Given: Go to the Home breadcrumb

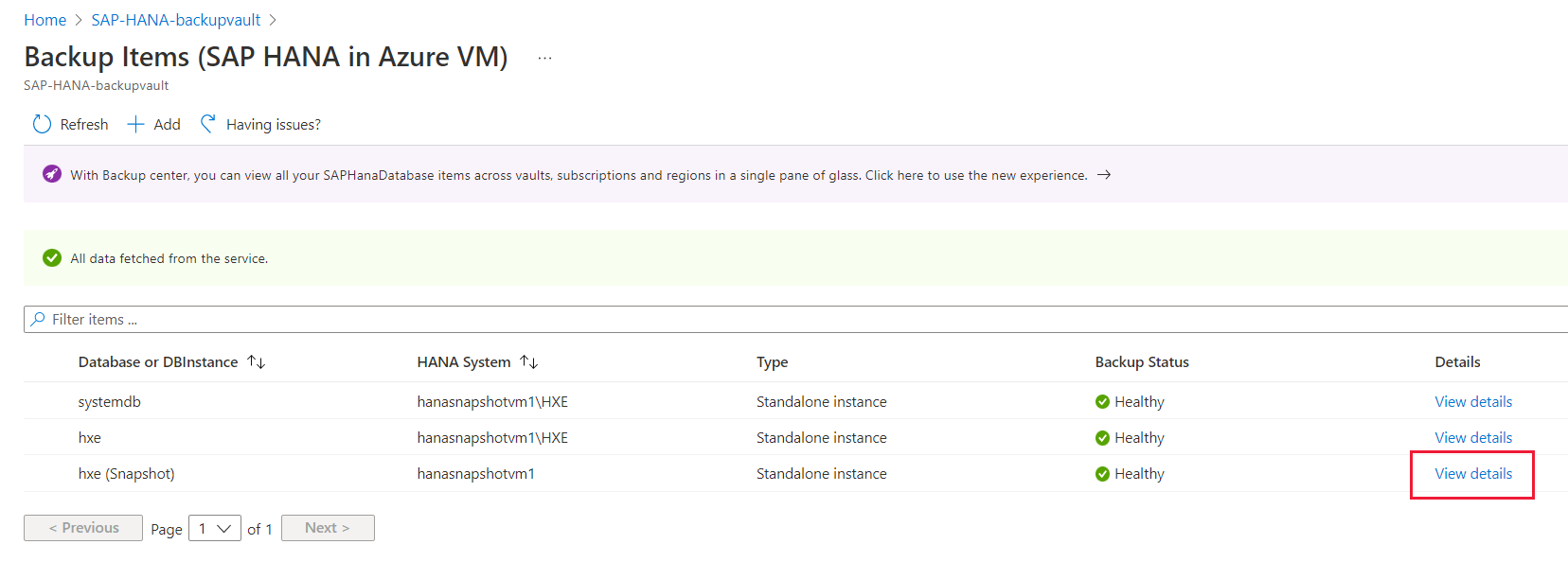Looking at the screenshot, I should click(45, 20).
